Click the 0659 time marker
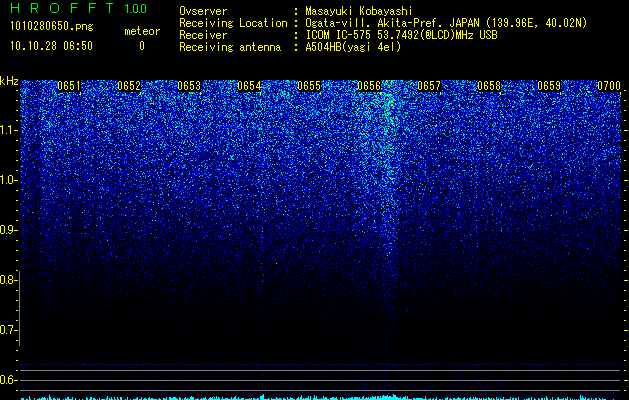 click(549, 86)
